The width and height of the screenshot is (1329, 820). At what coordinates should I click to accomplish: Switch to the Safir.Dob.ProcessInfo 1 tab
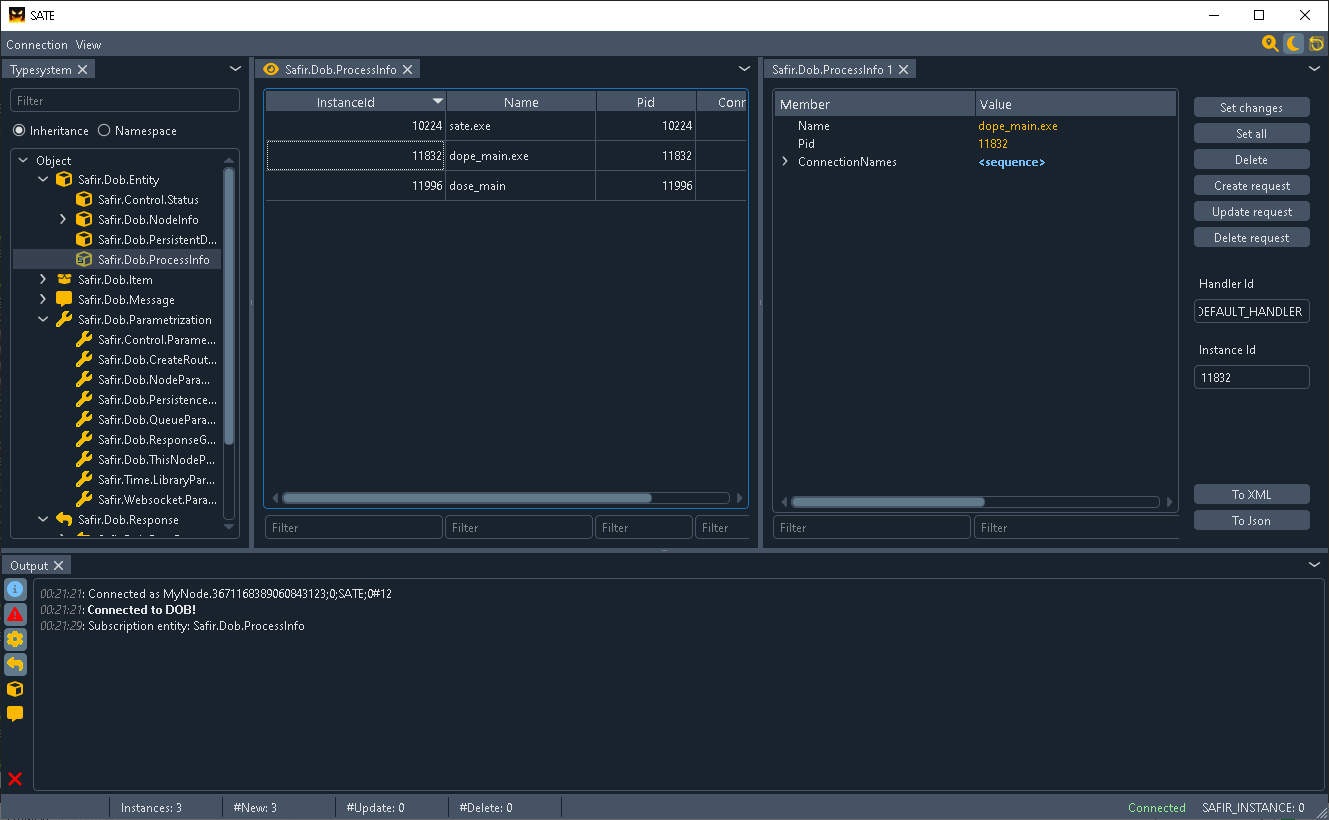[x=832, y=69]
